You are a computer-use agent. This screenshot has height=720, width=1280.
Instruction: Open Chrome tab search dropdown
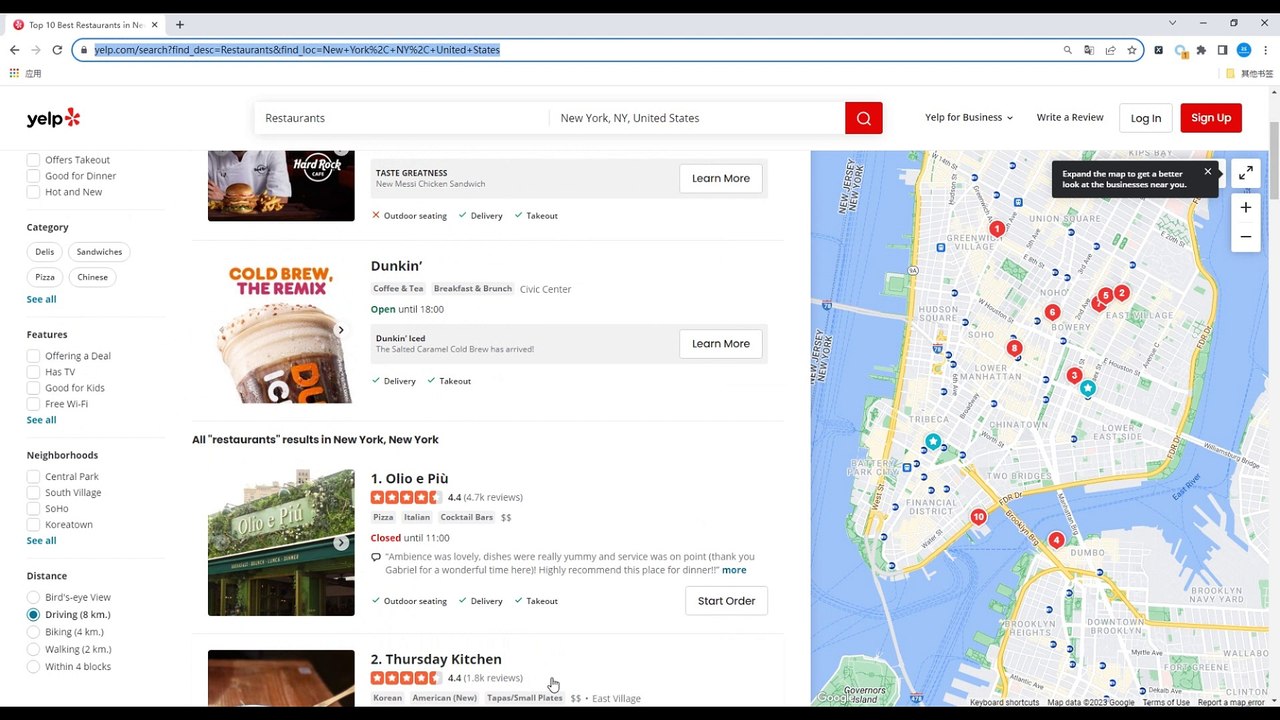[1172, 23]
